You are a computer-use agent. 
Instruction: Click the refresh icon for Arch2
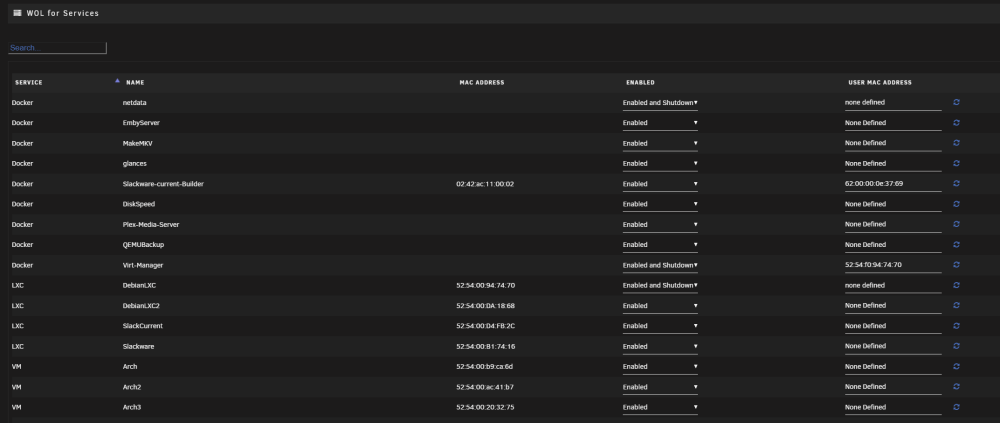[956, 387]
